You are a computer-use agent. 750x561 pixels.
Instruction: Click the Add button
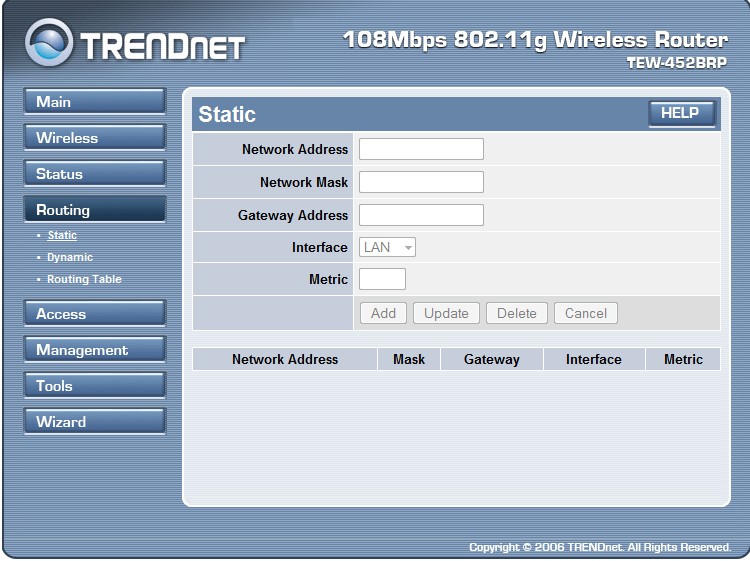pos(383,313)
